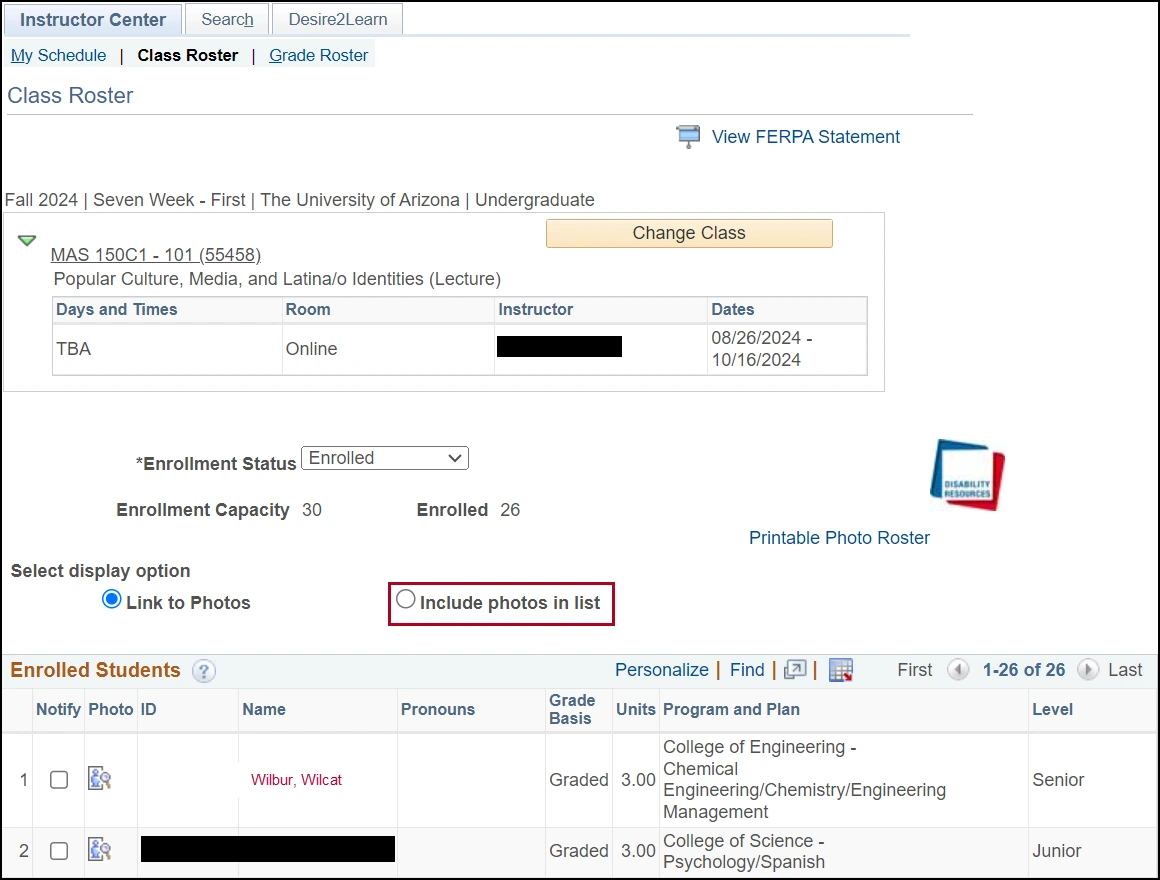Switch to the Search tab
1160x880 pixels.
pyautogui.click(x=227, y=19)
